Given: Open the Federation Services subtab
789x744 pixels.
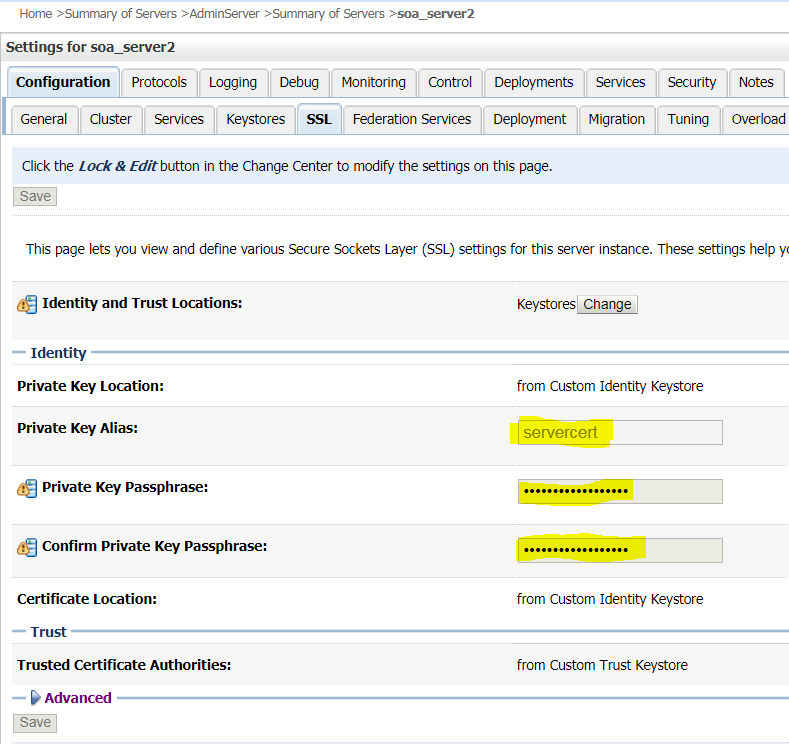Looking at the screenshot, I should click(x=412, y=119).
